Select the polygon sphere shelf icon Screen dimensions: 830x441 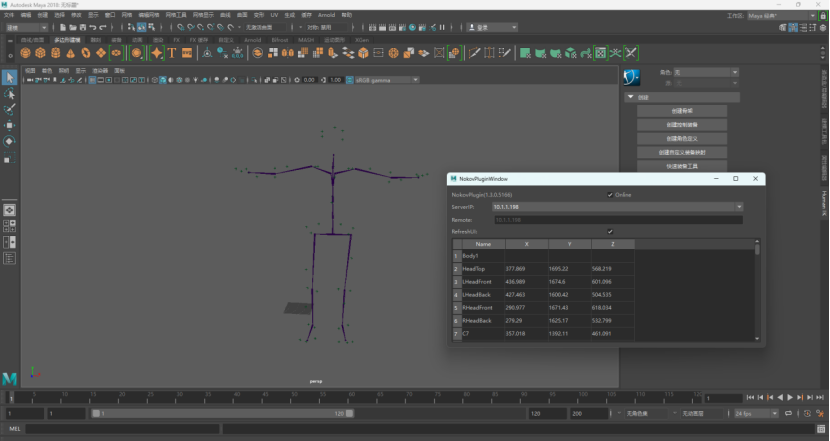[x=25, y=53]
